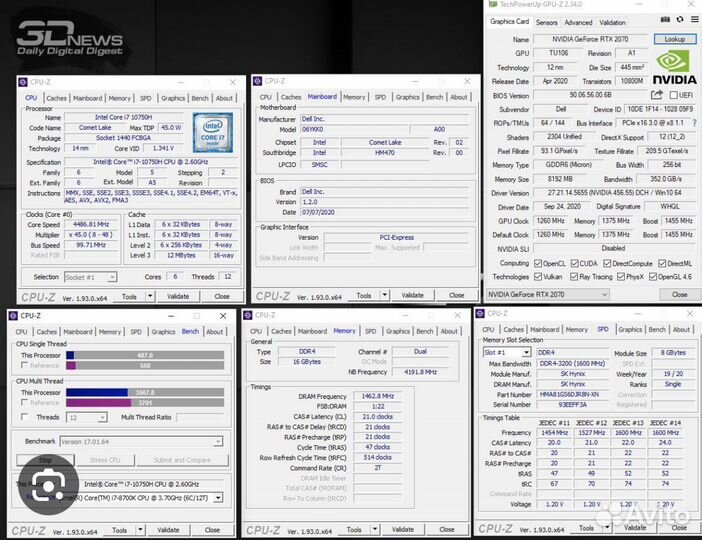Open the SPD tab in the Memory window

coord(370,331)
